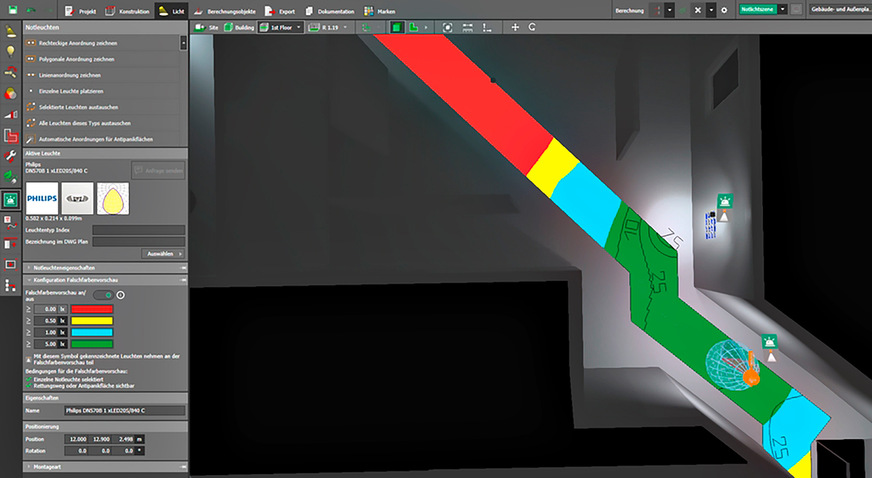Switch to the Konstruktion tab

130,9
